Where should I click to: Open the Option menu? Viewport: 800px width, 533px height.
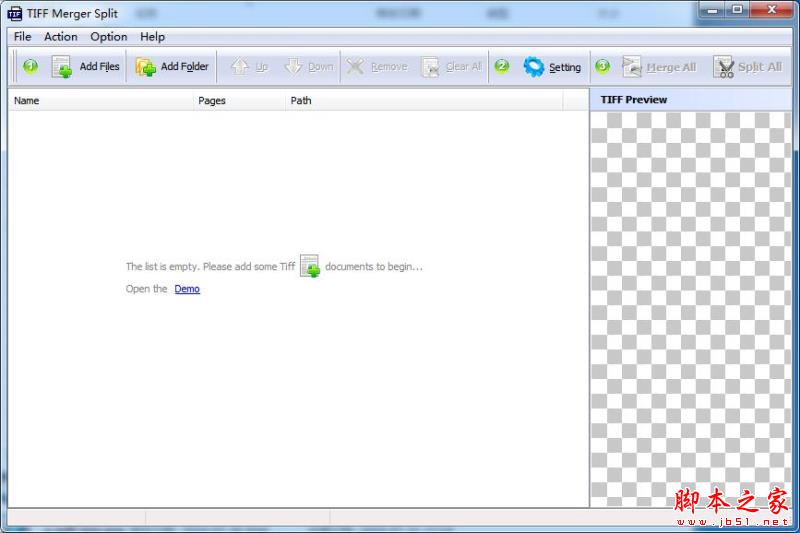pyautogui.click(x=109, y=37)
